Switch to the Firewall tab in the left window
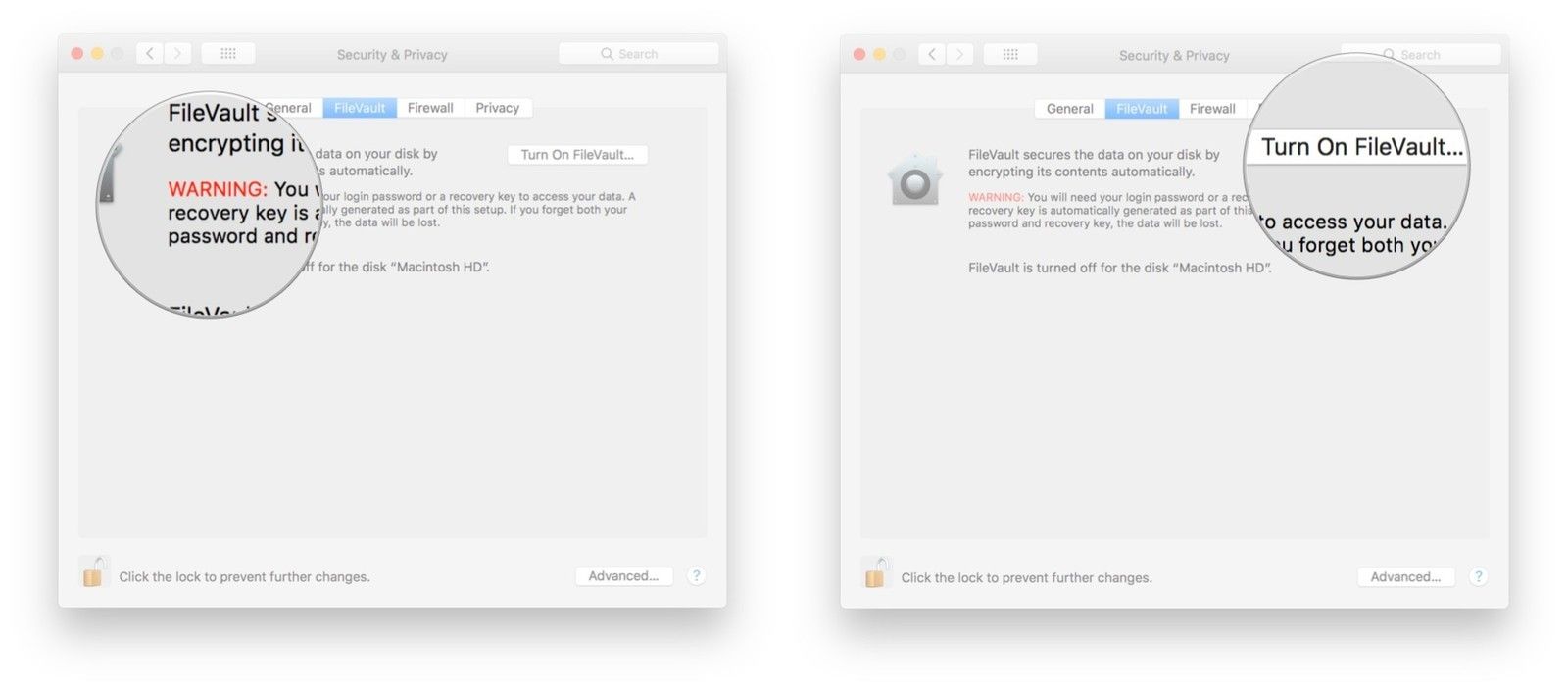This screenshot has width=1568, height=691. (x=430, y=108)
